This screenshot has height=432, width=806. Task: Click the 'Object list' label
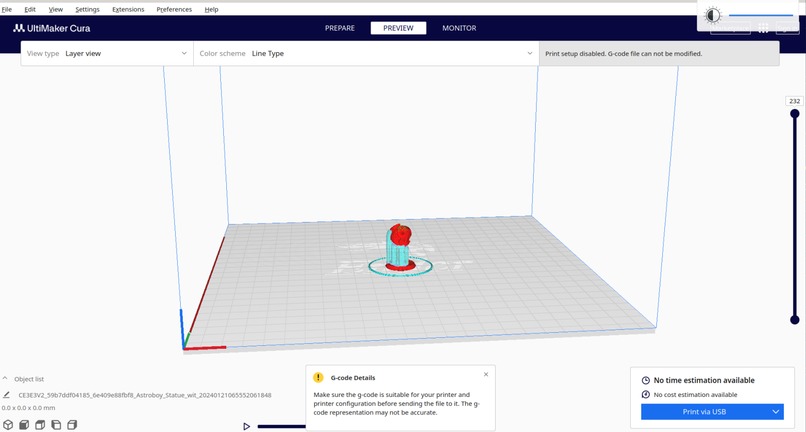pos(29,379)
